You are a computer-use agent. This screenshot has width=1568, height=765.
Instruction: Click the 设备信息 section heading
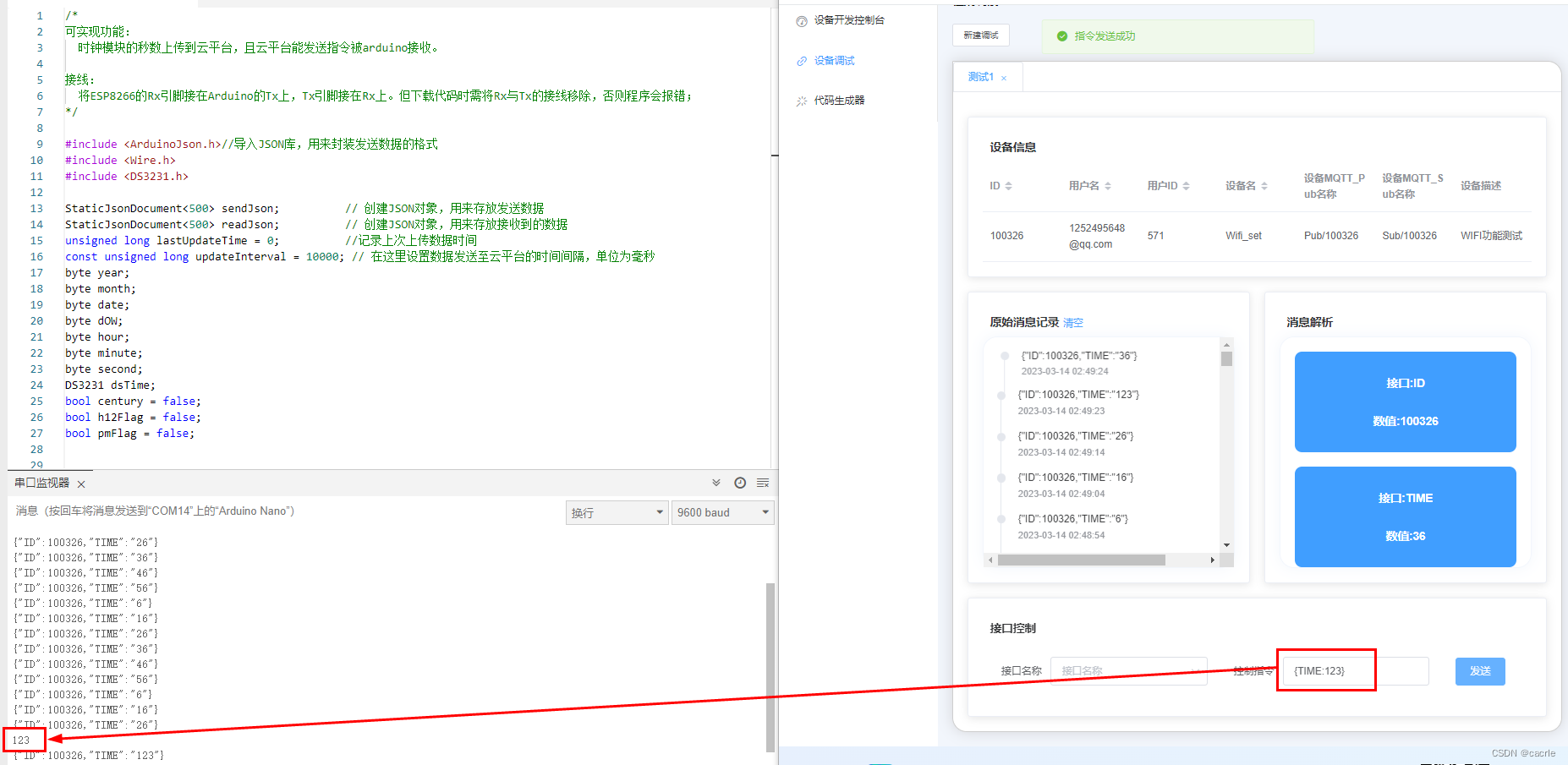(x=1012, y=147)
